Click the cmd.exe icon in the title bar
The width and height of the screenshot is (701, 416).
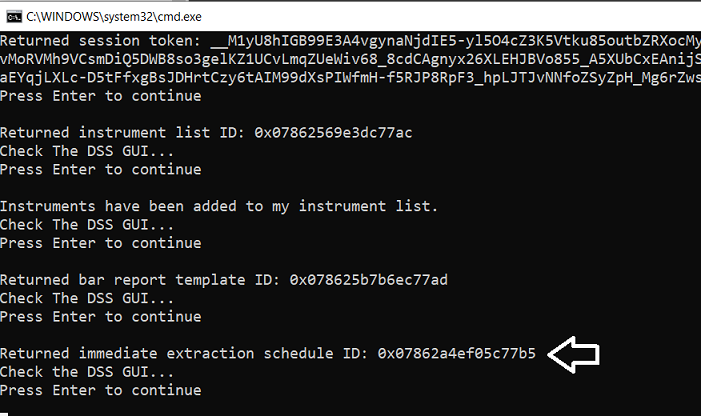(11, 14)
